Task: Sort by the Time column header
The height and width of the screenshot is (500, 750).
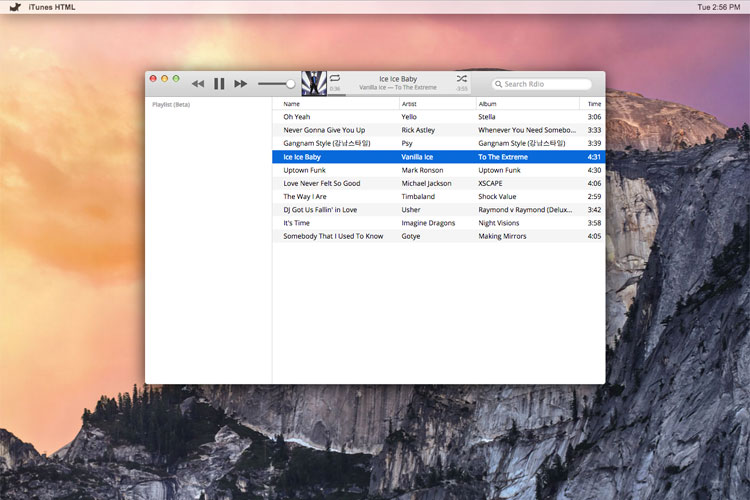Action: point(594,104)
